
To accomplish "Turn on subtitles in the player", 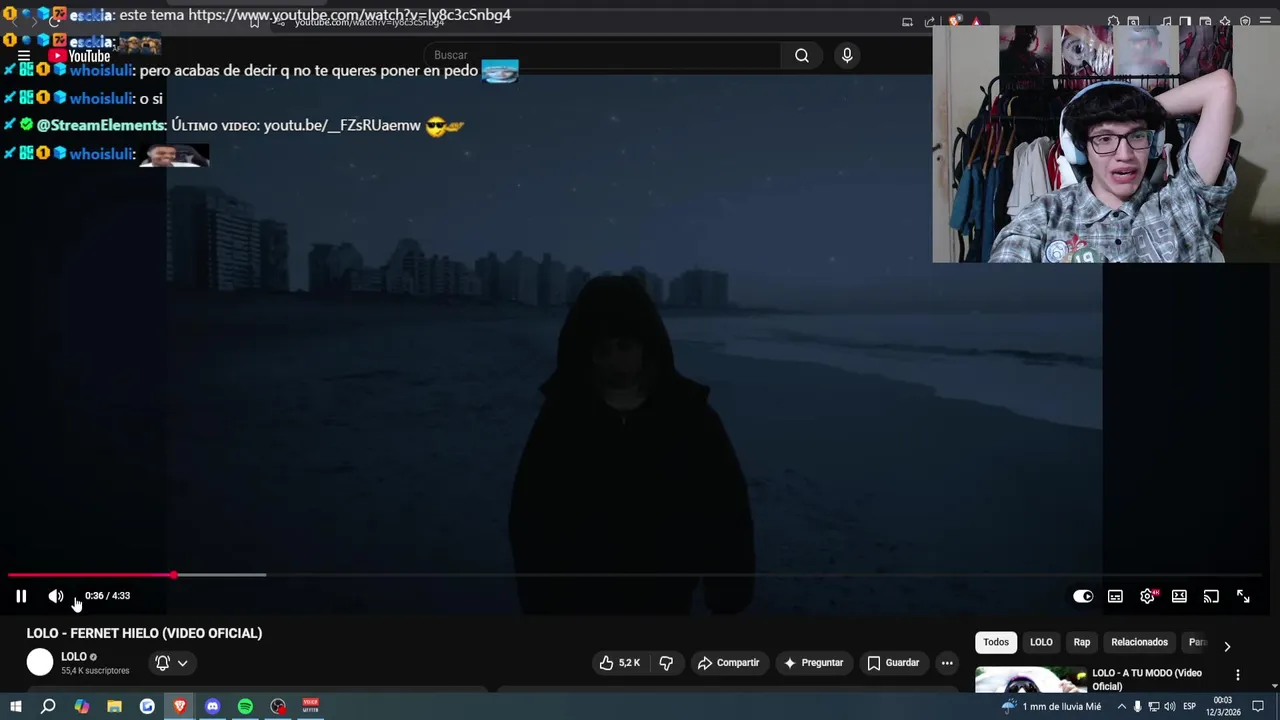I will click(x=1115, y=596).
